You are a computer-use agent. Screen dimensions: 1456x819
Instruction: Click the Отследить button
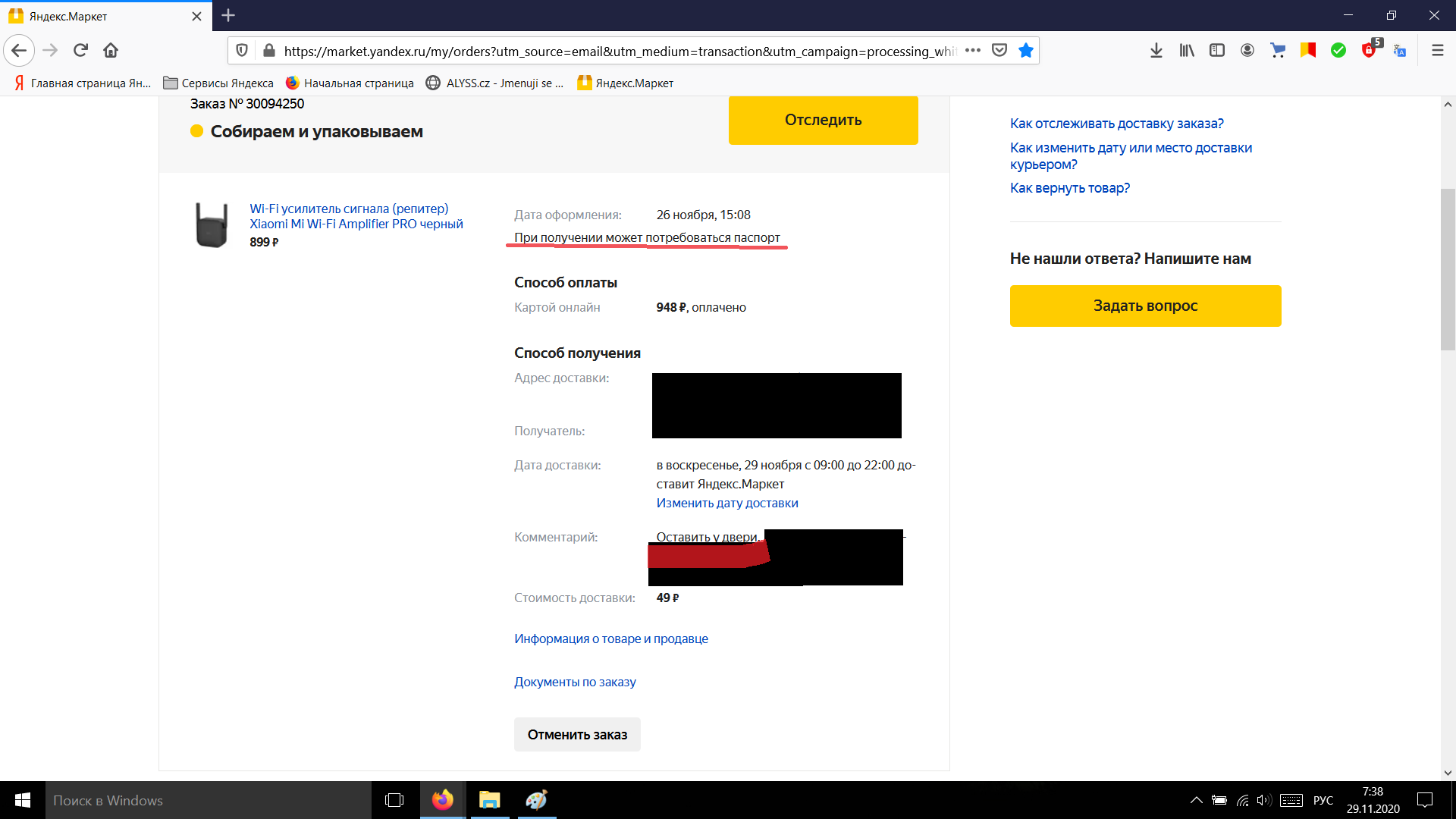click(x=823, y=120)
